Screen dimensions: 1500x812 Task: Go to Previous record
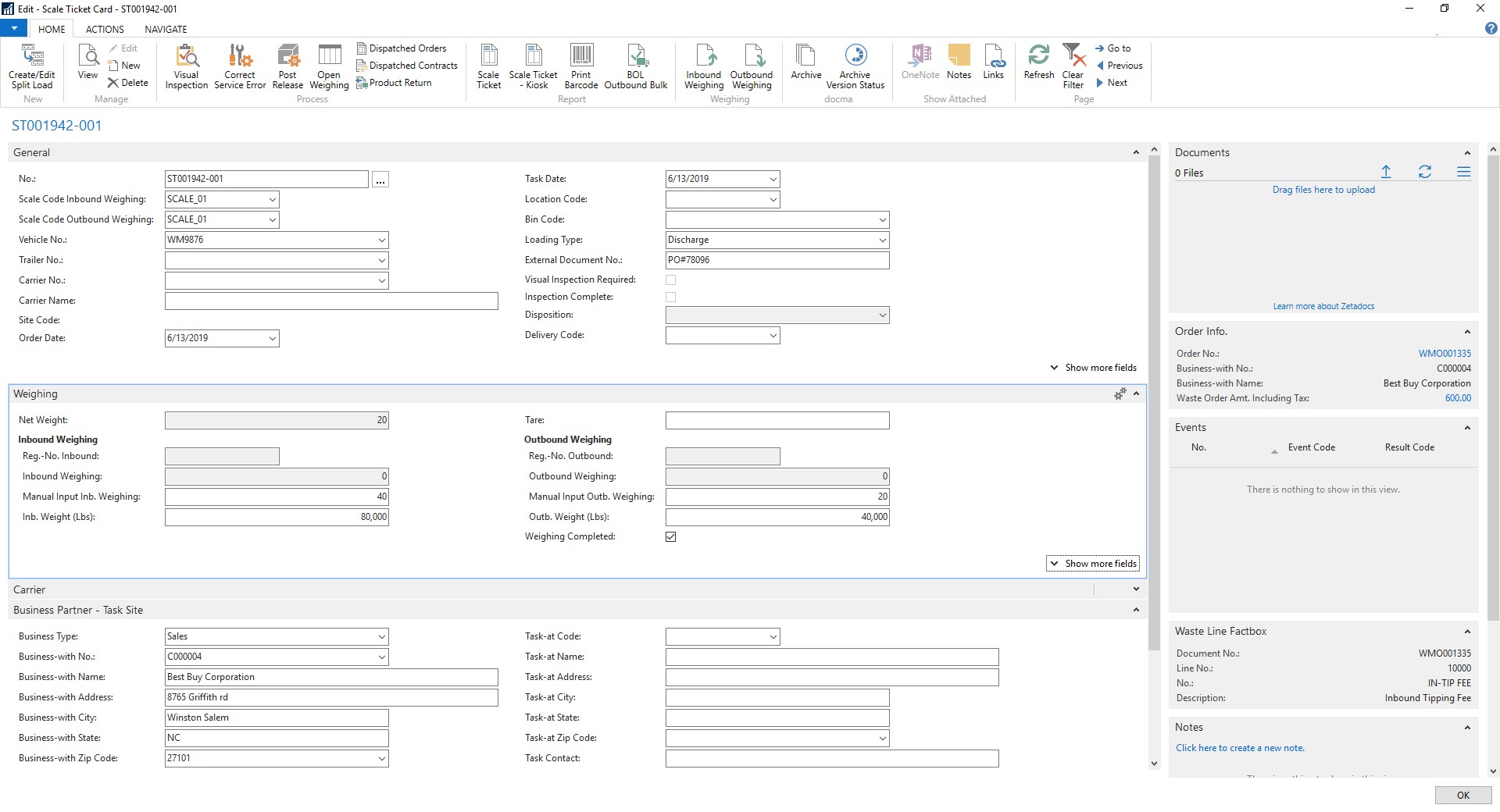1119,66
